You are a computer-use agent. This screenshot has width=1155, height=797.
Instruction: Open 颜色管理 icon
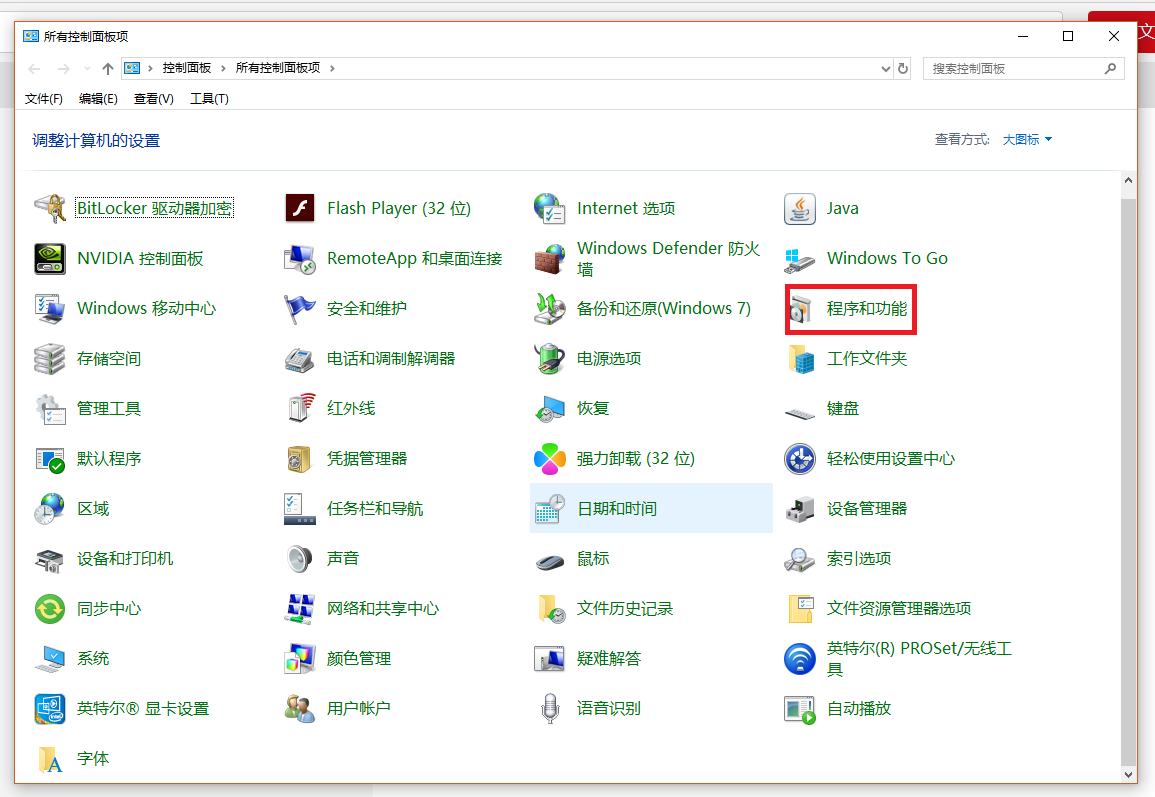[300, 659]
